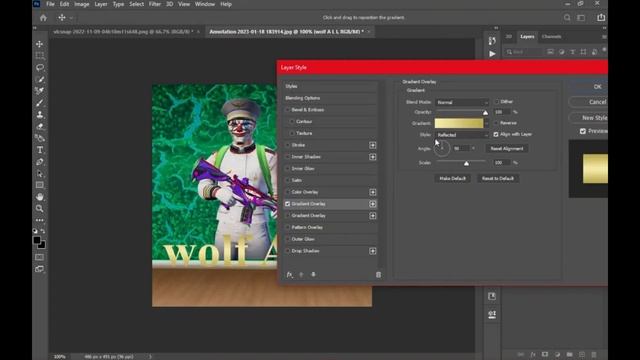Viewport: 640px width, 360px height.
Task: Switch to the Channels panel tab
Action: point(551,37)
